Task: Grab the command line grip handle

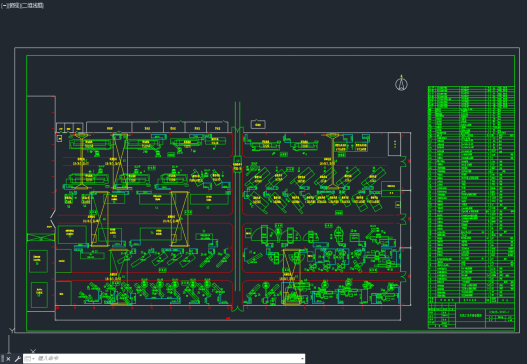Action: 2,359
